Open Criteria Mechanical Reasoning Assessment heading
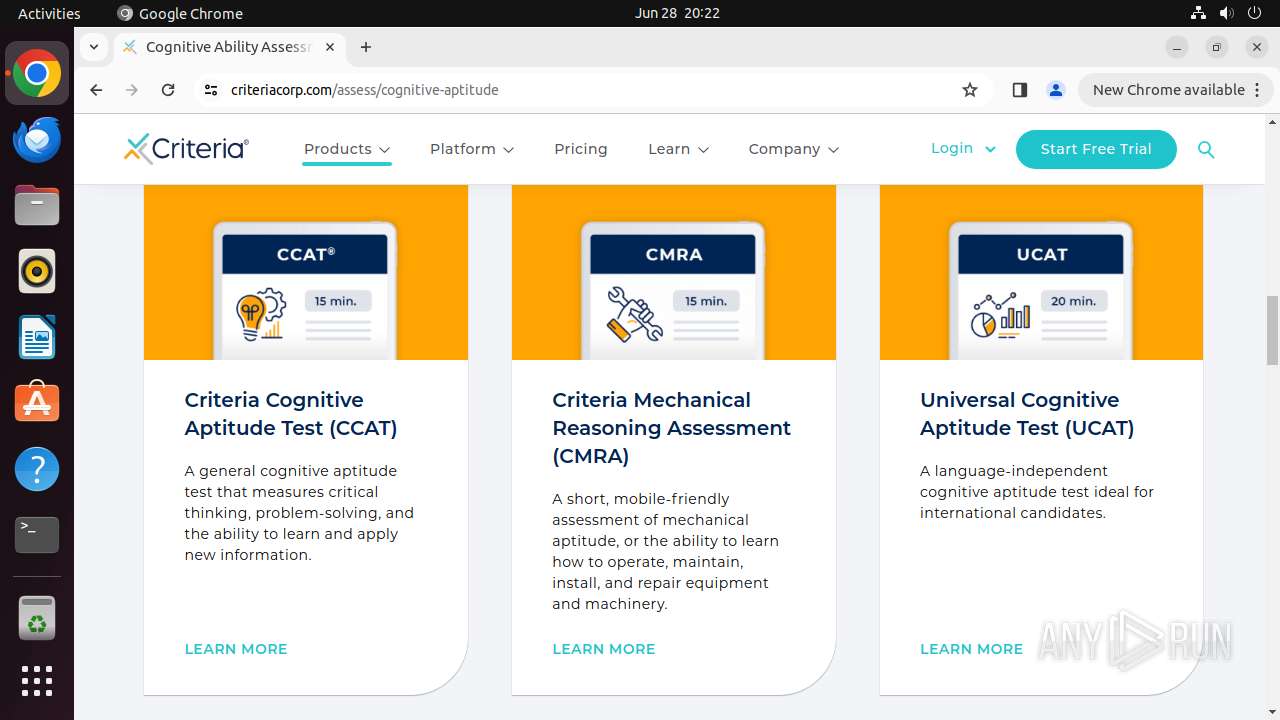1280x720 pixels. pos(671,428)
